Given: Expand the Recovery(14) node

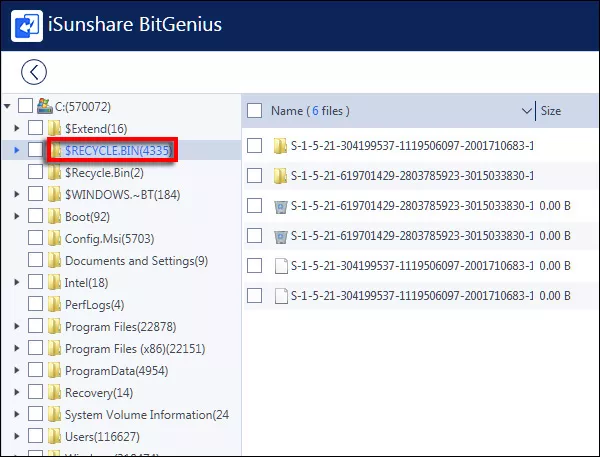Looking at the screenshot, I should [16, 392].
